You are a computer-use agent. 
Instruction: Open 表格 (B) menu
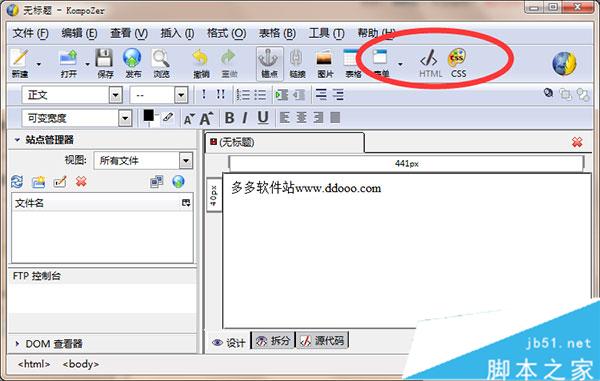277,34
